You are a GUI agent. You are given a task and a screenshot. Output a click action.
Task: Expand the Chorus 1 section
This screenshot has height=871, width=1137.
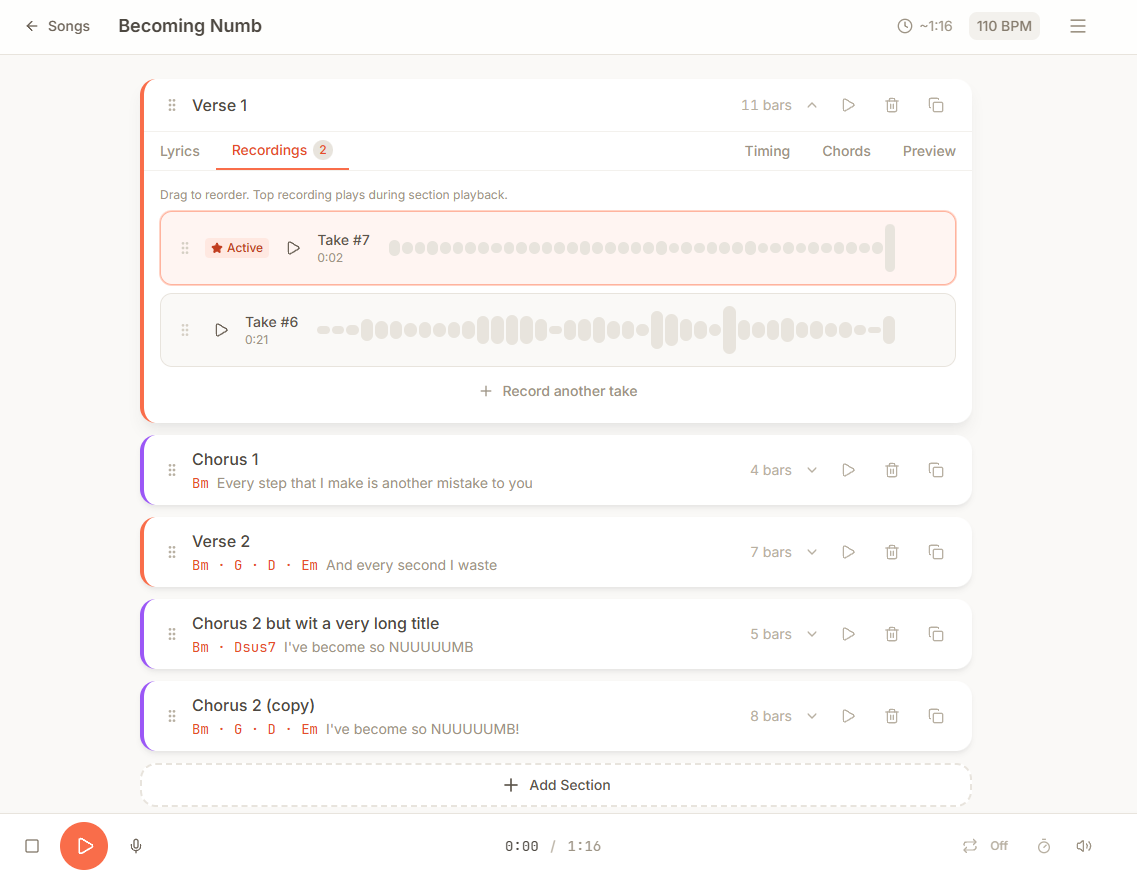812,470
